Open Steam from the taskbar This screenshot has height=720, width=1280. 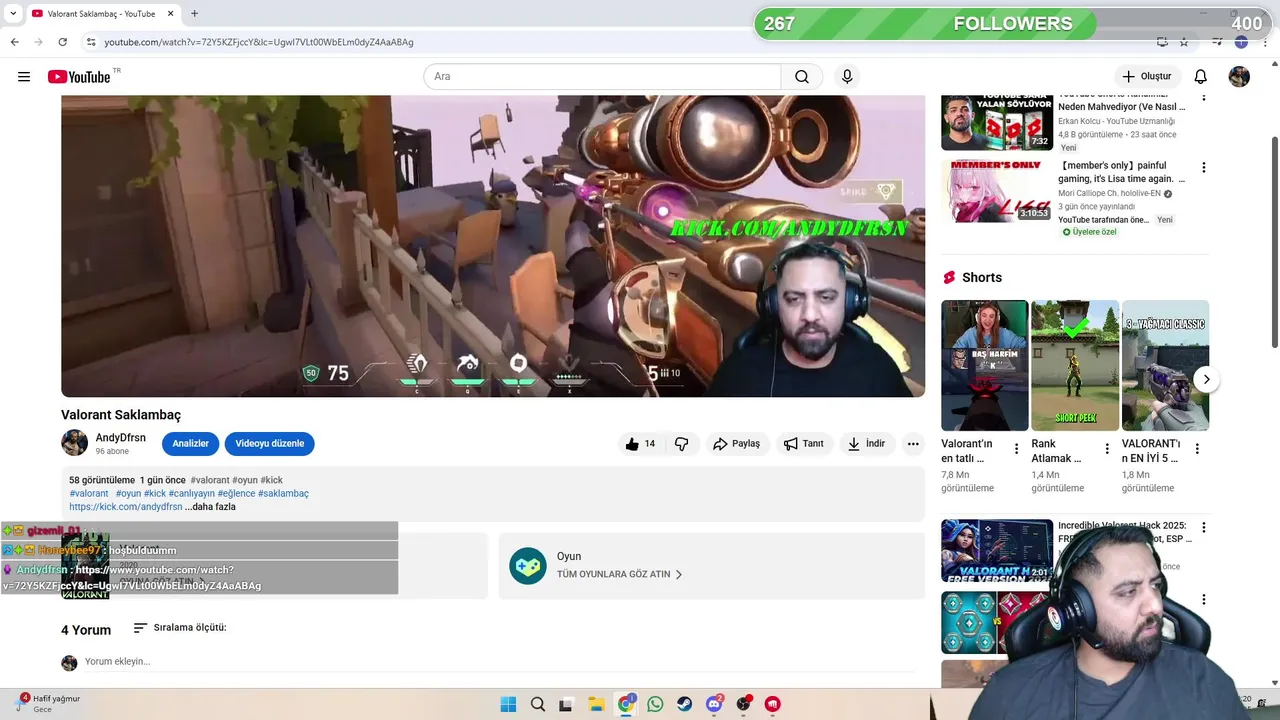tap(685, 704)
